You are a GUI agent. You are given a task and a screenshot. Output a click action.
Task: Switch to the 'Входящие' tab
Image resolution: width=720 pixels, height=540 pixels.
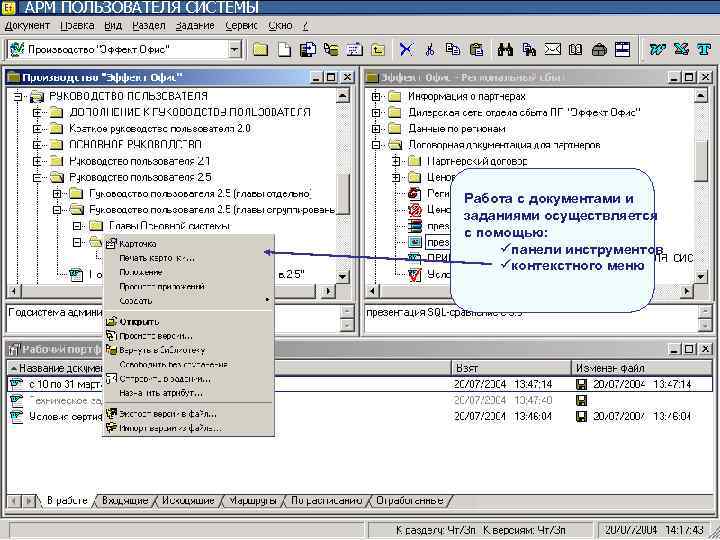125,501
